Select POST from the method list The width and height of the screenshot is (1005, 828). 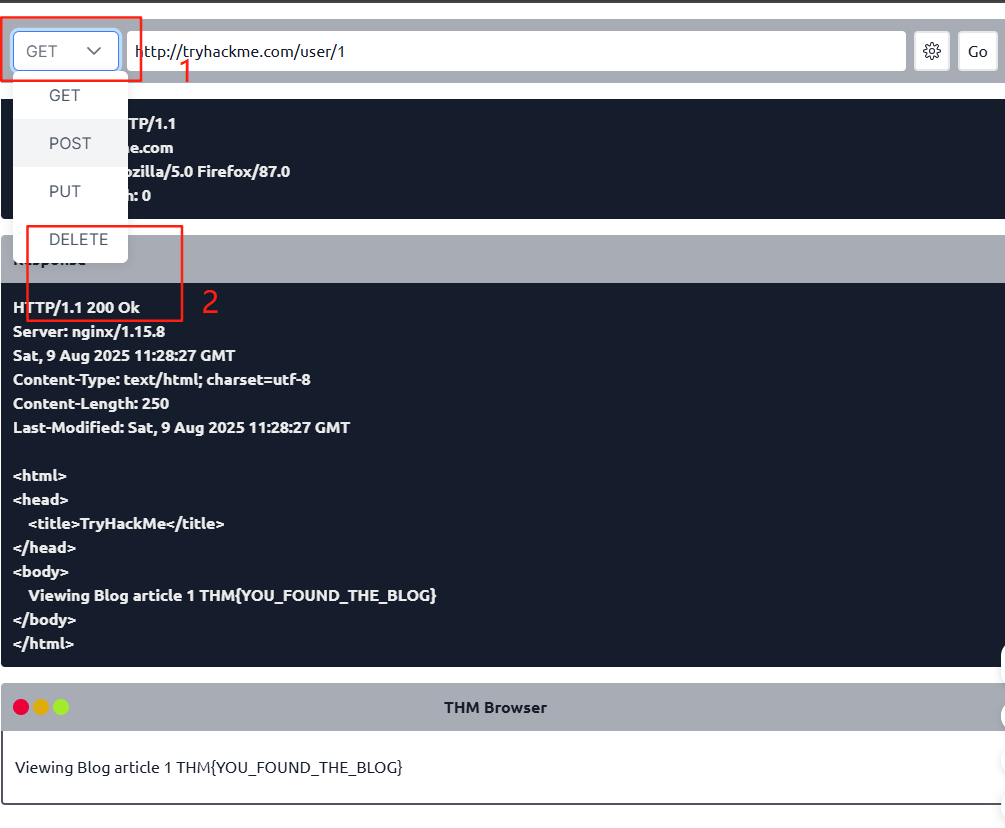click(x=71, y=143)
